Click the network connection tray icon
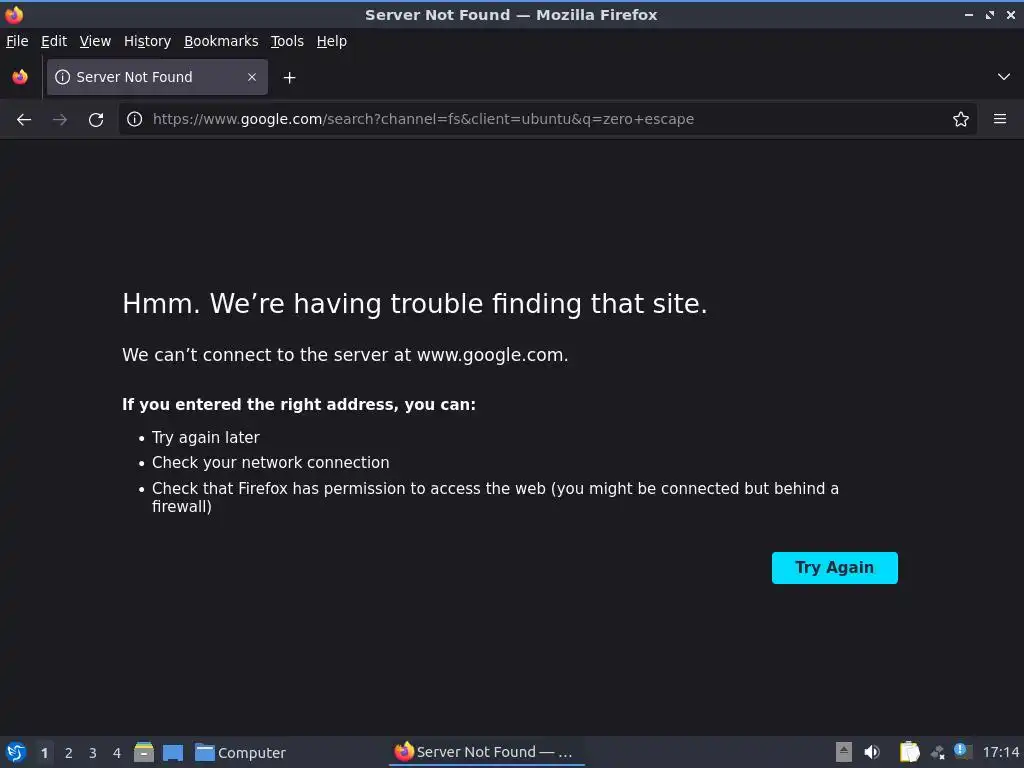Image resolution: width=1024 pixels, height=768 pixels. click(938, 752)
